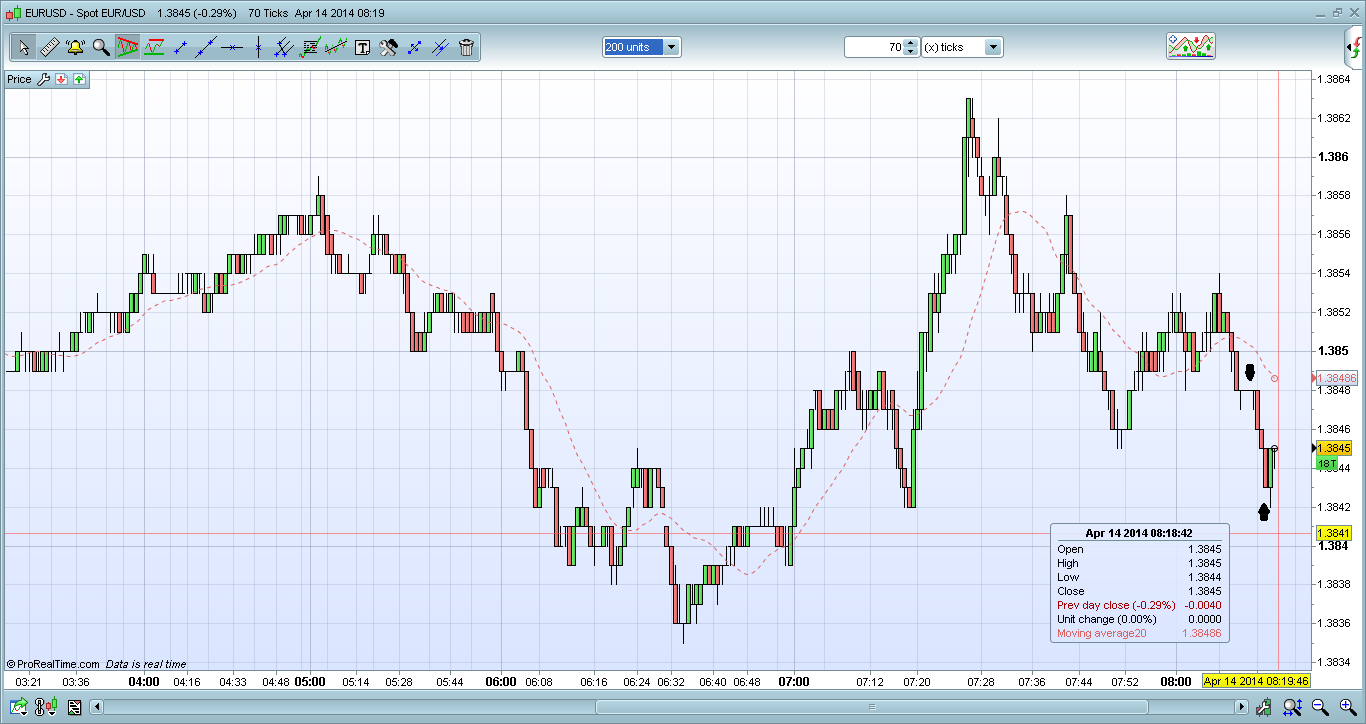1366x724 pixels.
Task: Open the indicators and trading systems button
Action: 1190,46
